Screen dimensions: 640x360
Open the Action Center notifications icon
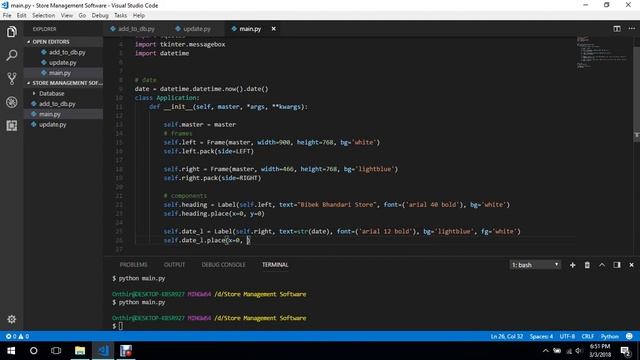625,351
